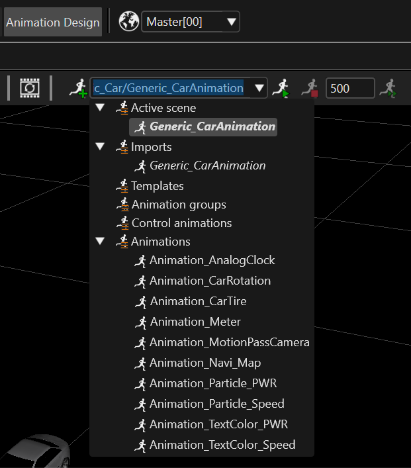This screenshot has width=411, height=468.
Task: Open the Master[00] dropdown
Action: click(190, 22)
